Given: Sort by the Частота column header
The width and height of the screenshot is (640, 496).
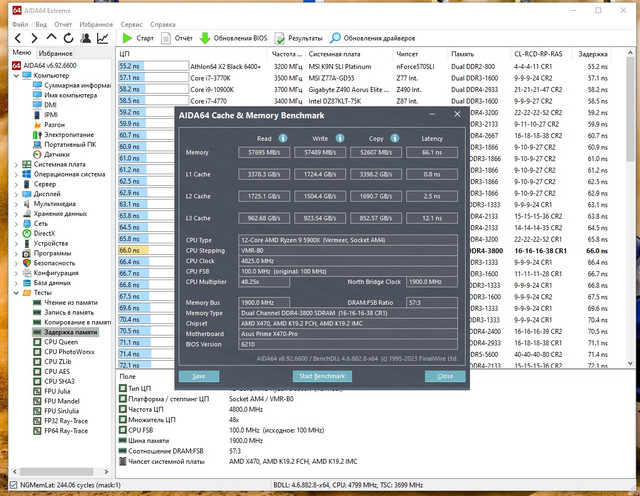Looking at the screenshot, I should click(287, 54).
